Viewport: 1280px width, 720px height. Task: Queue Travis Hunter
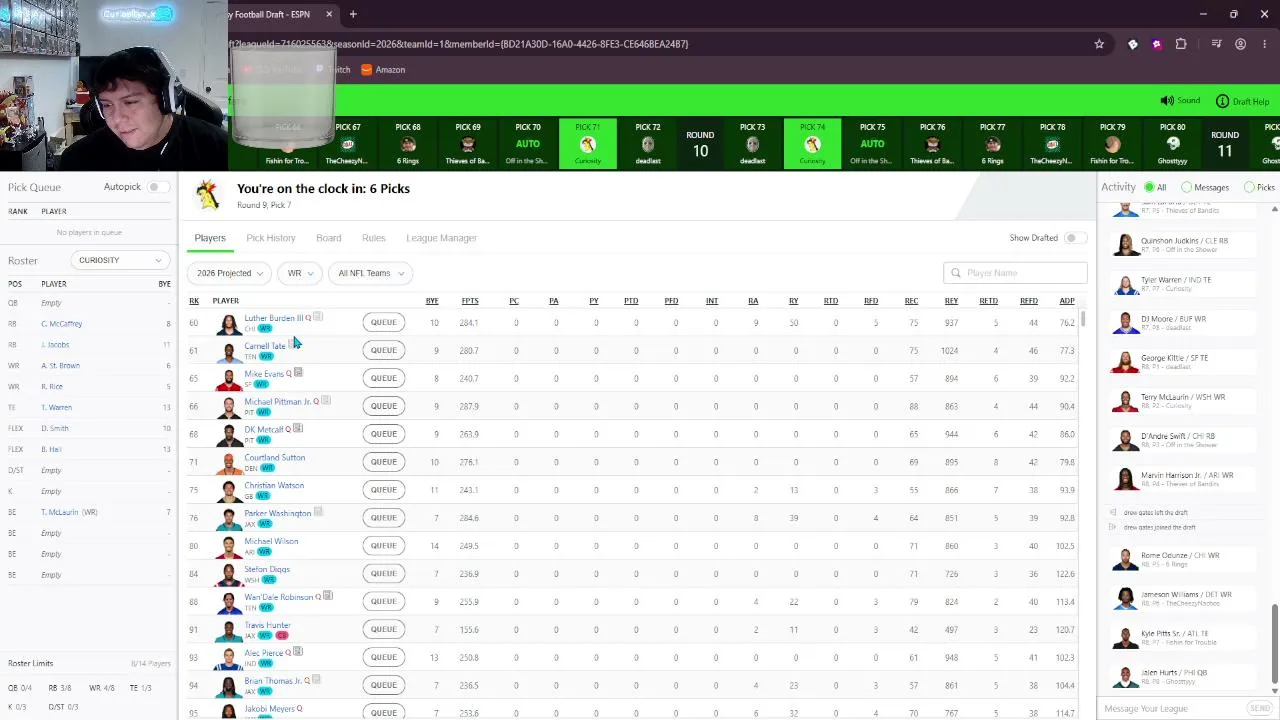pyautogui.click(x=384, y=629)
